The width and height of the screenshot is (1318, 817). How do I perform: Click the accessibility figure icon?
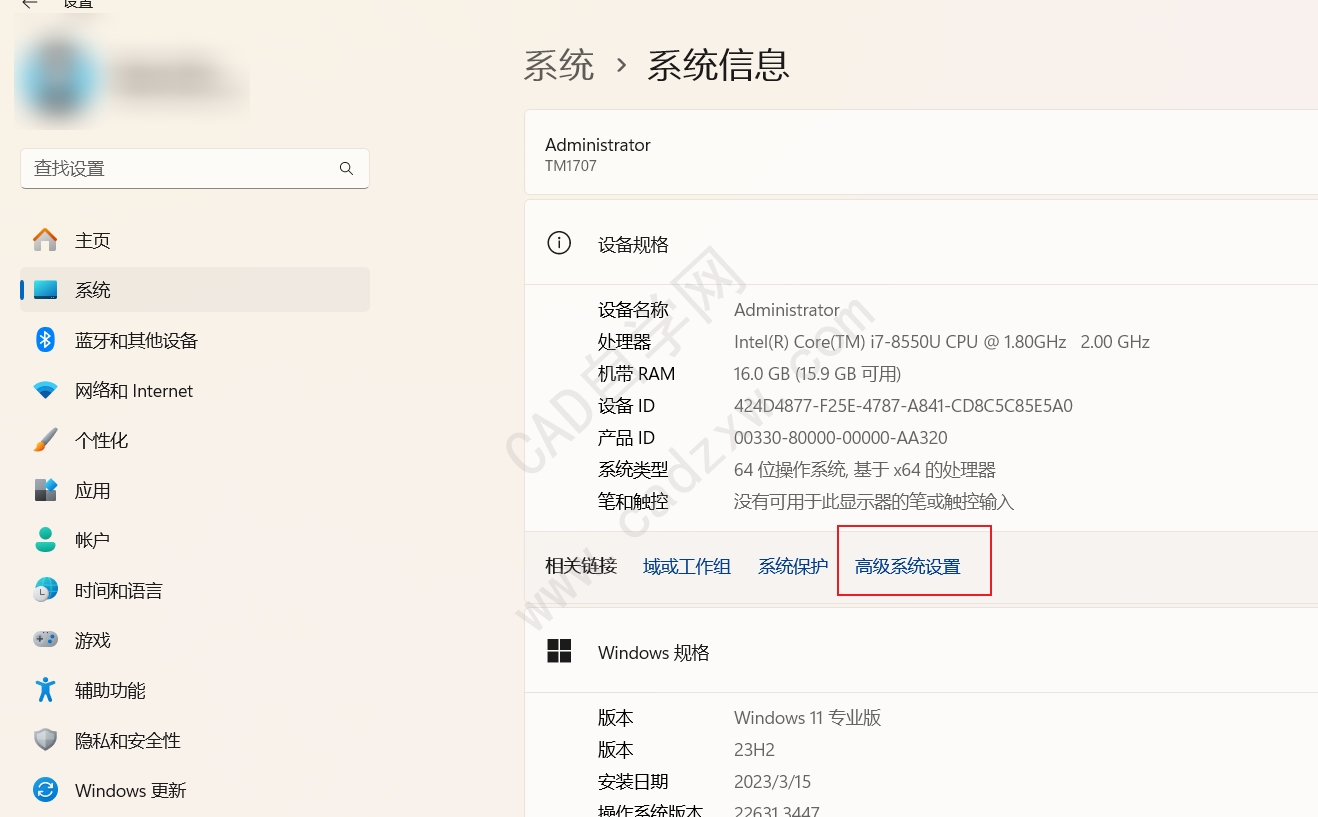(45, 690)
